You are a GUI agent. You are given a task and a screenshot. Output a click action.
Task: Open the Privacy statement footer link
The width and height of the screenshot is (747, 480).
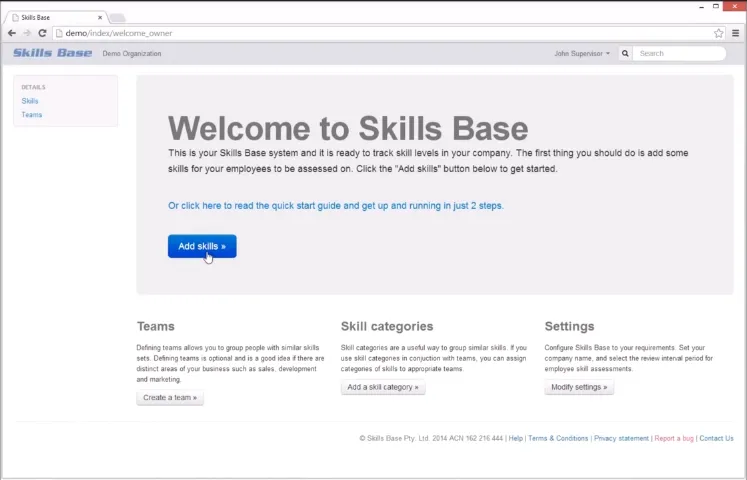click(621, 438)
